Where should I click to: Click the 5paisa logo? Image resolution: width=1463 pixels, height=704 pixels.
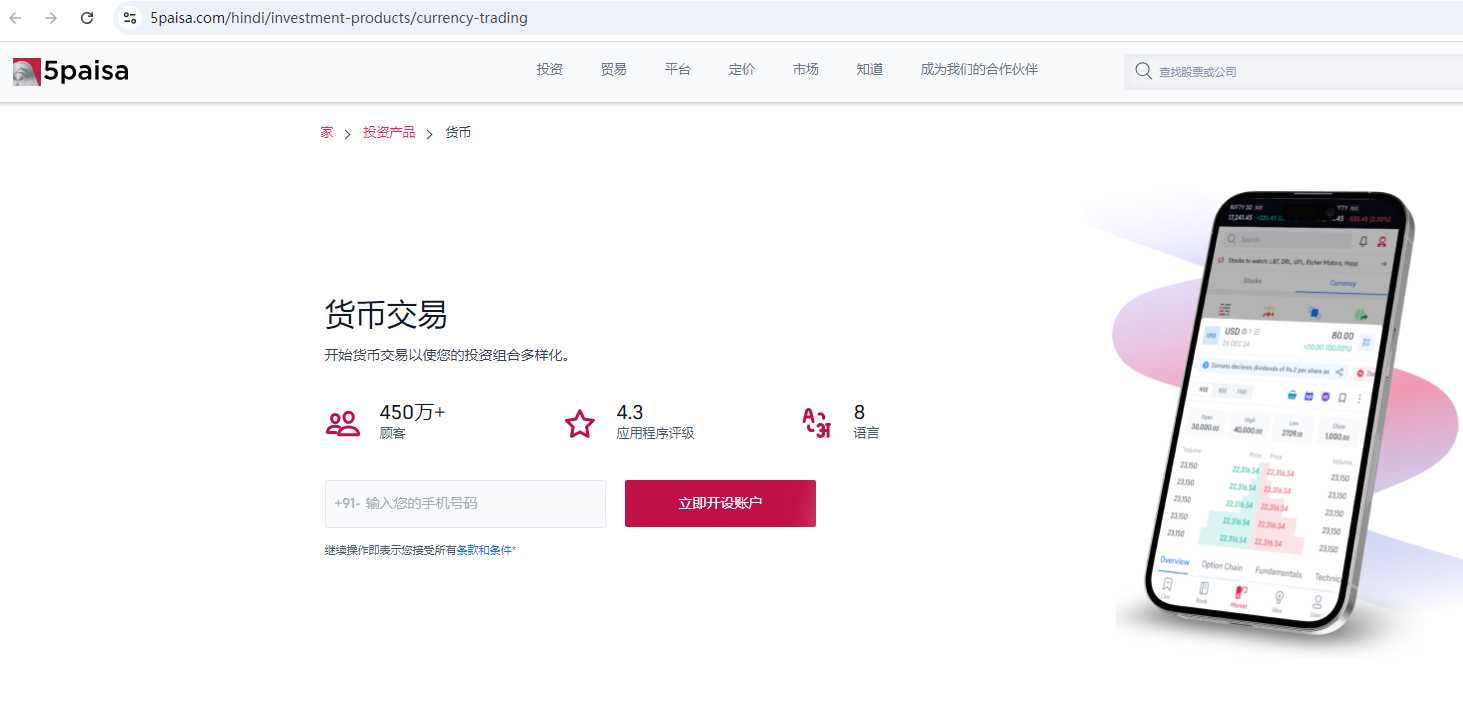[71, 71]
